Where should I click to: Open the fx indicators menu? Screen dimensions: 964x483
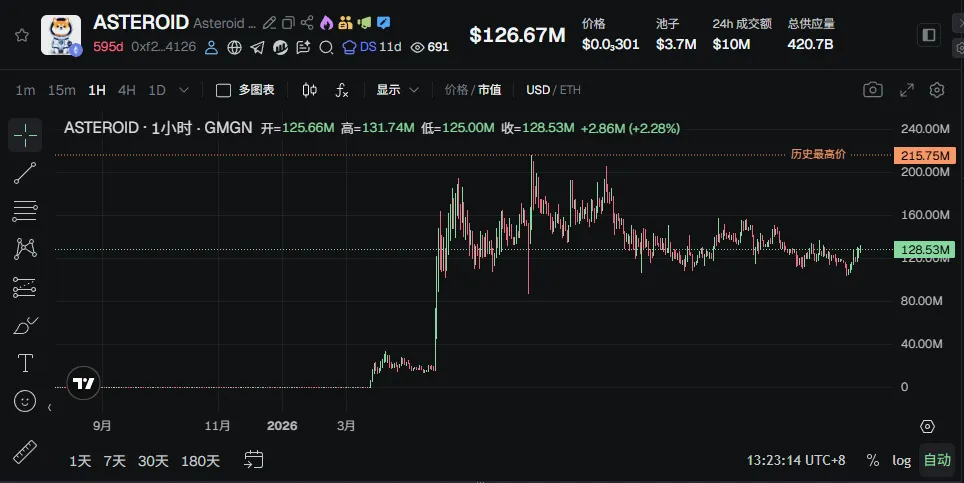tap(342, 90)
